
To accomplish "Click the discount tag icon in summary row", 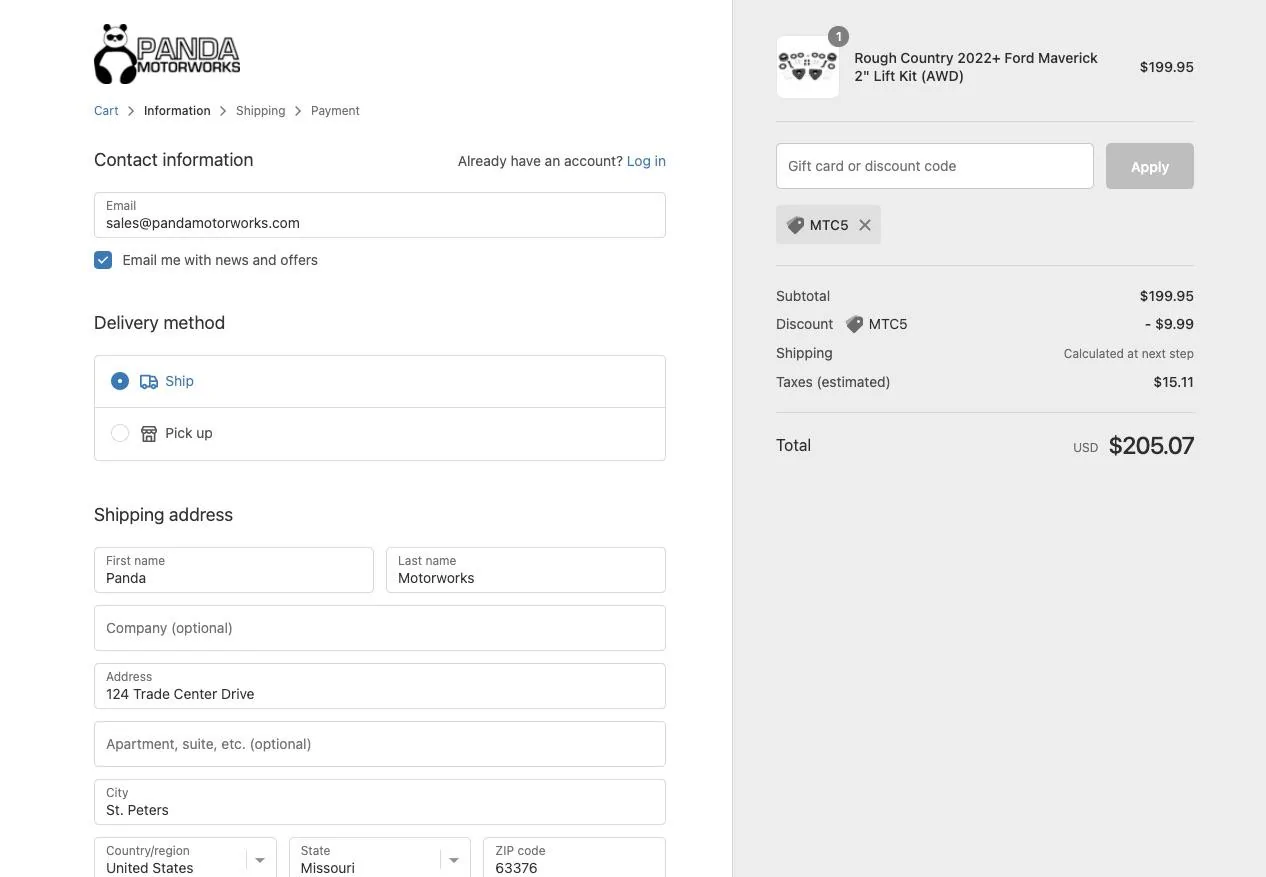I will tap(855, 324).
